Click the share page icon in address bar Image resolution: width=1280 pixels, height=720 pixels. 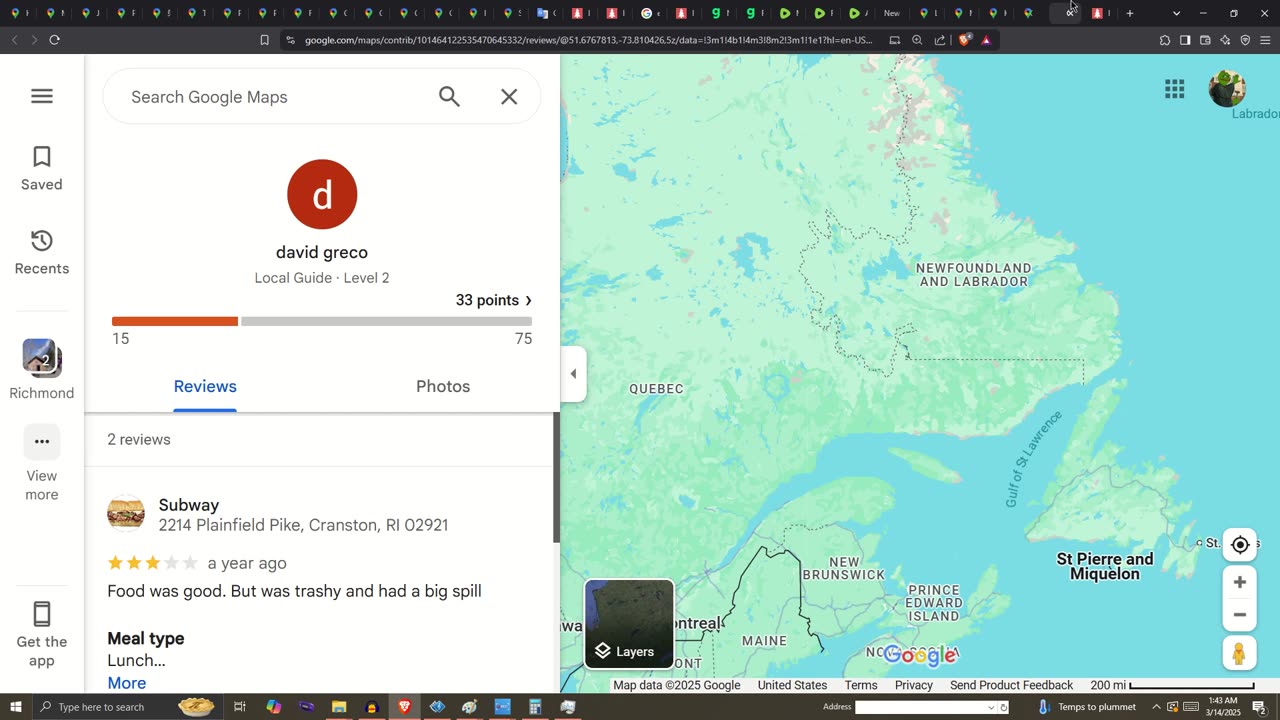click(x=940, y=40)
